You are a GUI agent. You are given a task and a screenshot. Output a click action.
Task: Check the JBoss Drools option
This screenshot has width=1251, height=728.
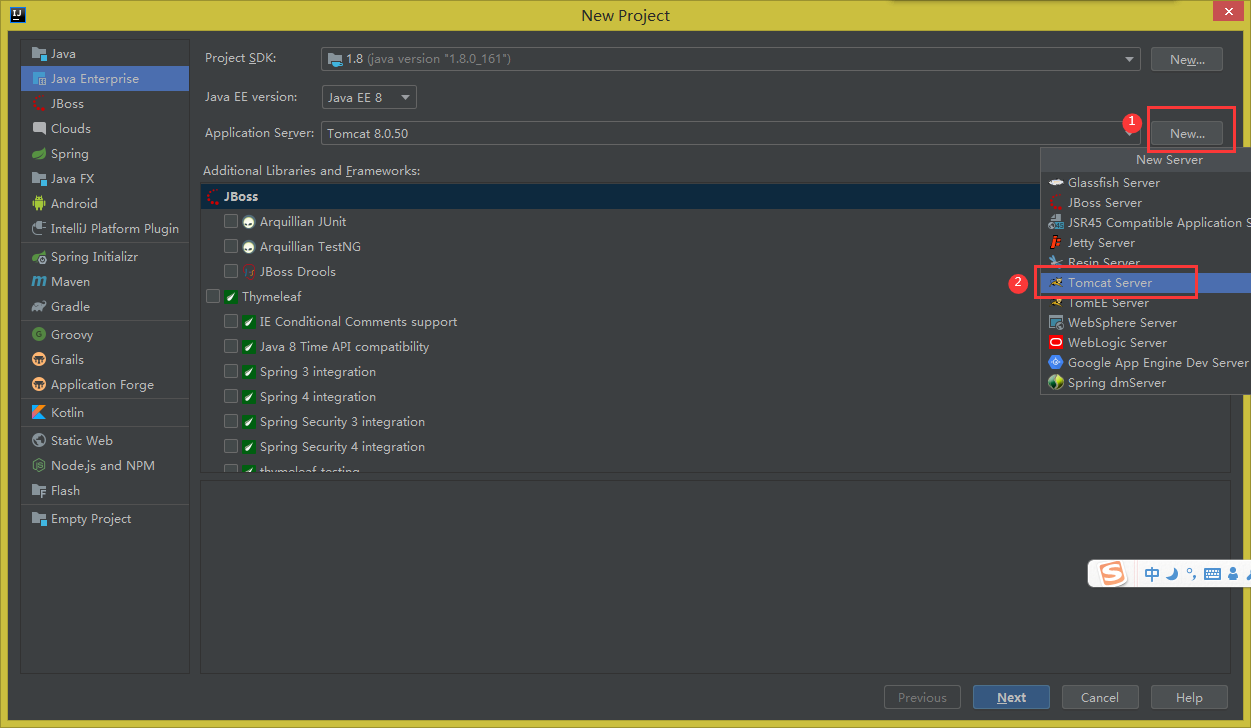coord(231,272)
